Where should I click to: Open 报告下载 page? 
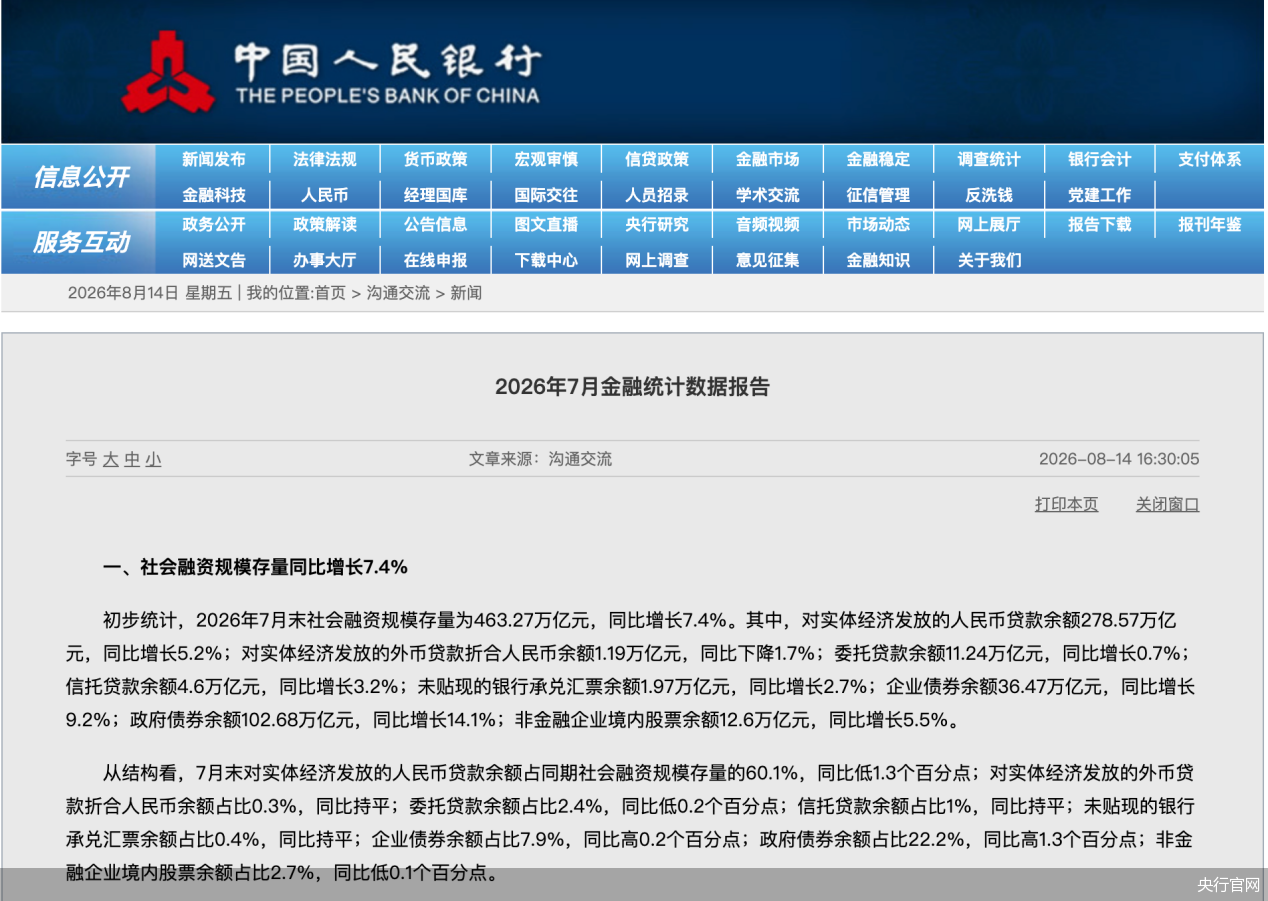point(1099,224)
